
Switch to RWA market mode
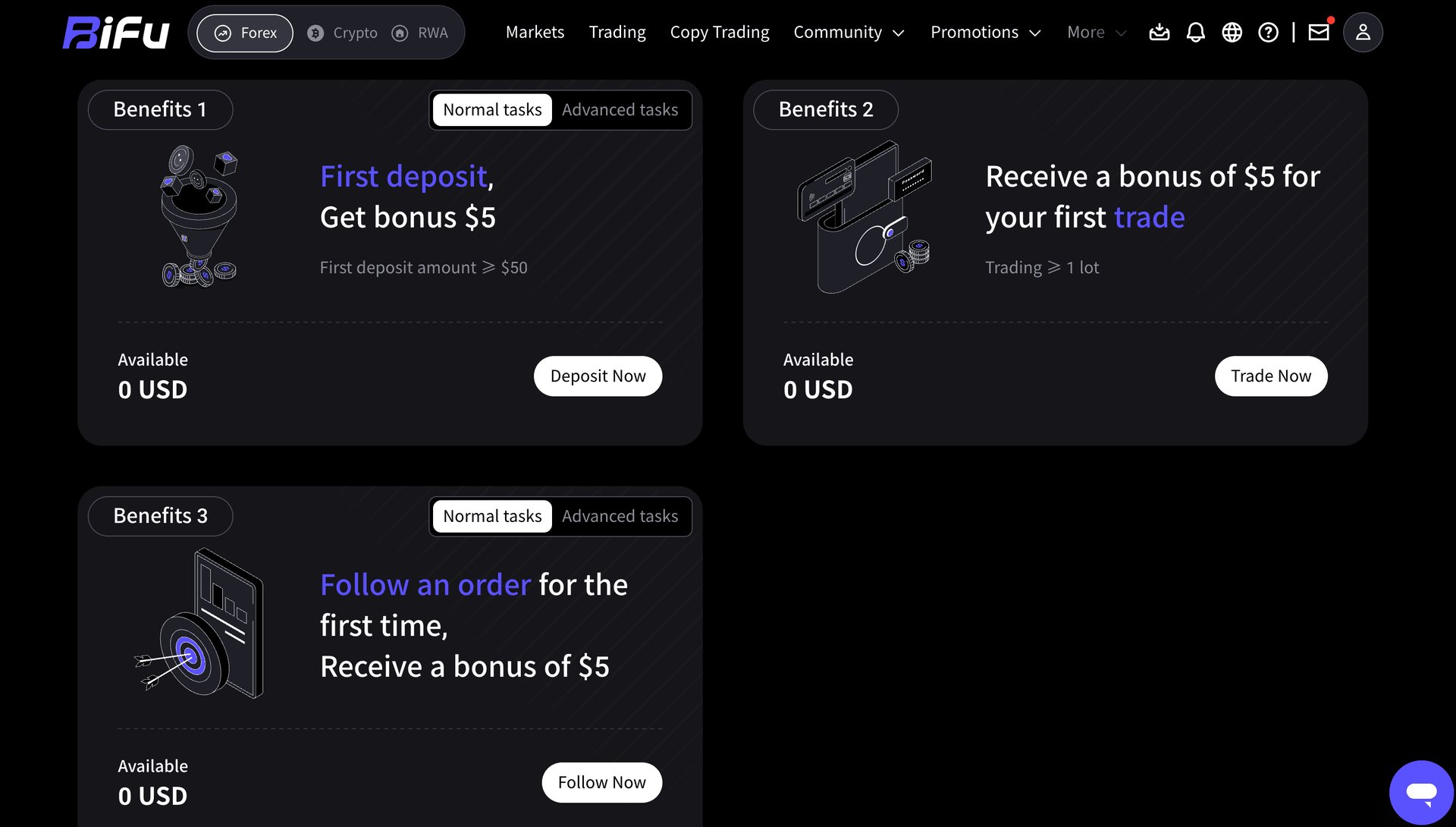tap(420, 33)
